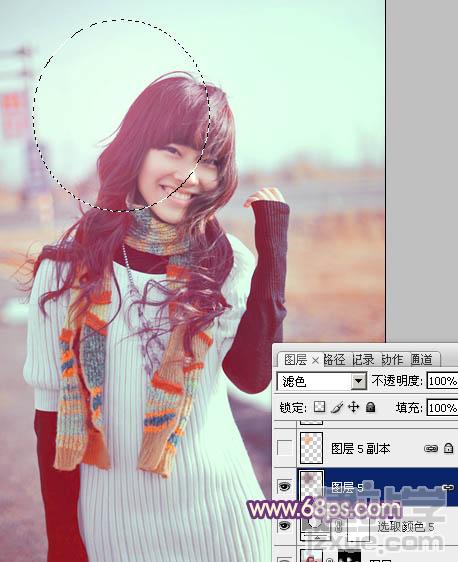The height and width of the screenshot is (562, 458).
Task: Open the 滤色 blend mode dropdown
Action: tap(321, 381)
